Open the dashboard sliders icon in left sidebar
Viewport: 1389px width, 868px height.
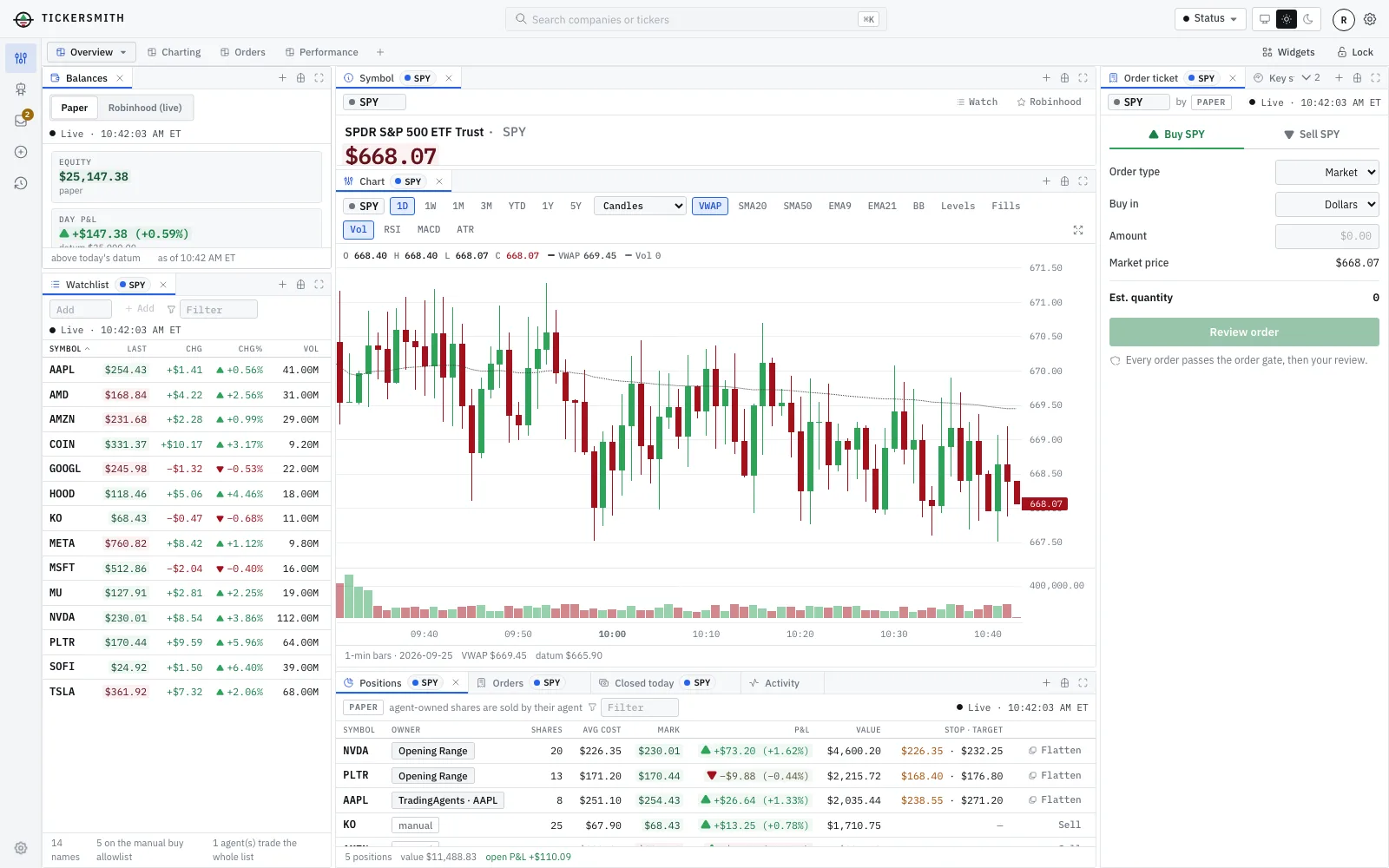(x=21, y=58)
